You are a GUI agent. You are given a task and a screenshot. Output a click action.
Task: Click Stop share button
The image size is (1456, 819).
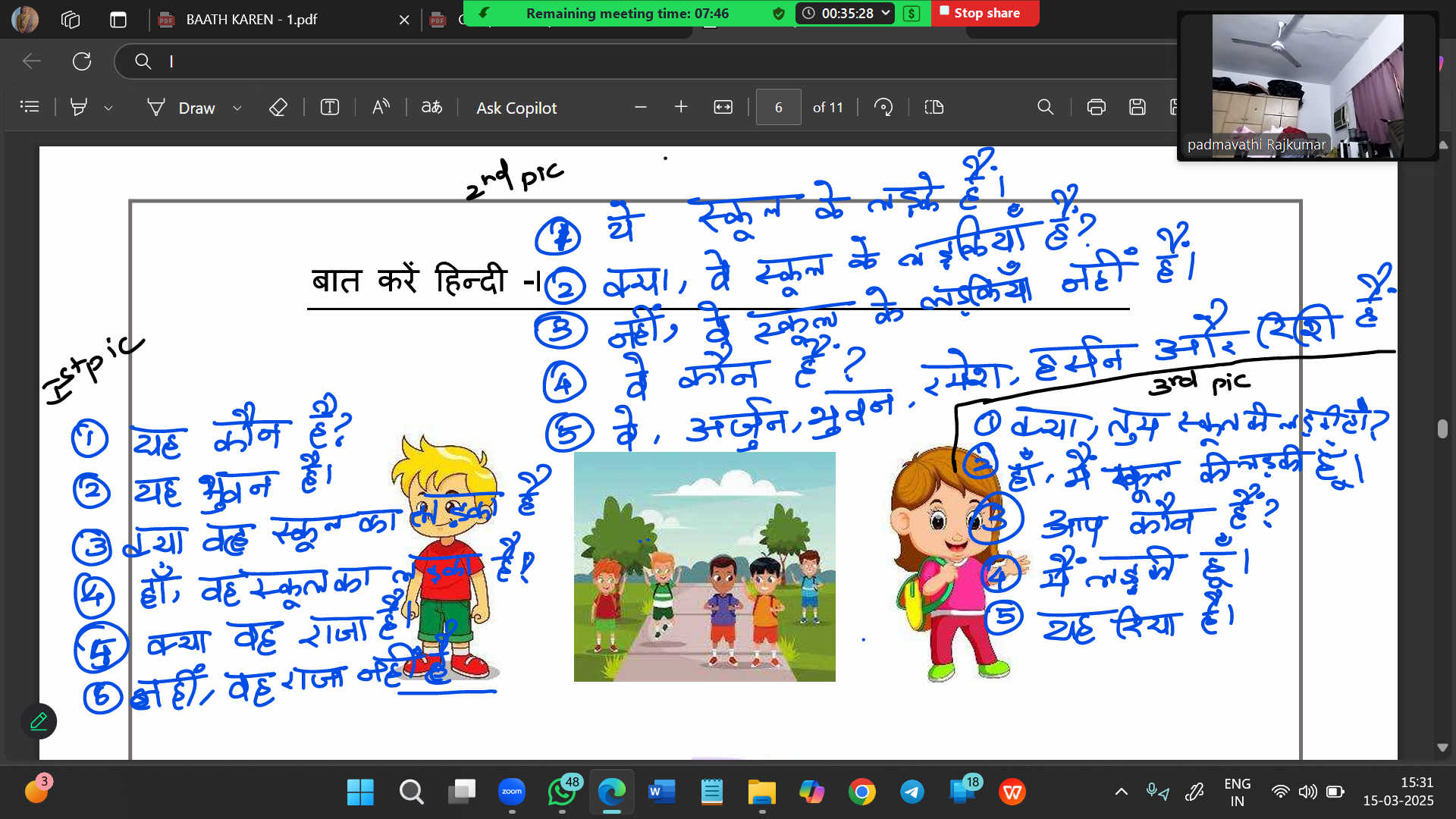tap(984, 13)
